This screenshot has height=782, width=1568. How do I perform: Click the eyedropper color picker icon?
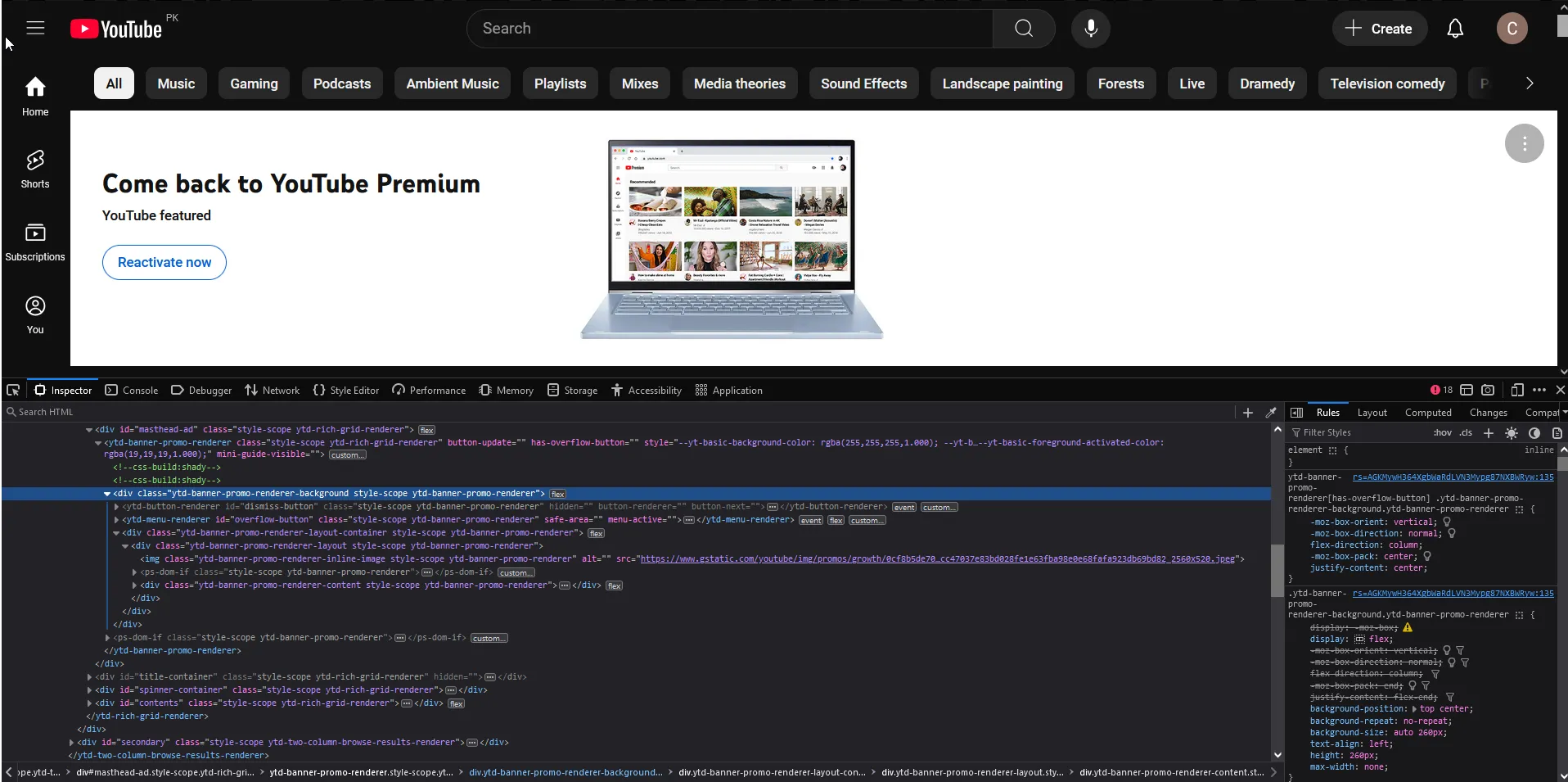[x=1271, y=413]
